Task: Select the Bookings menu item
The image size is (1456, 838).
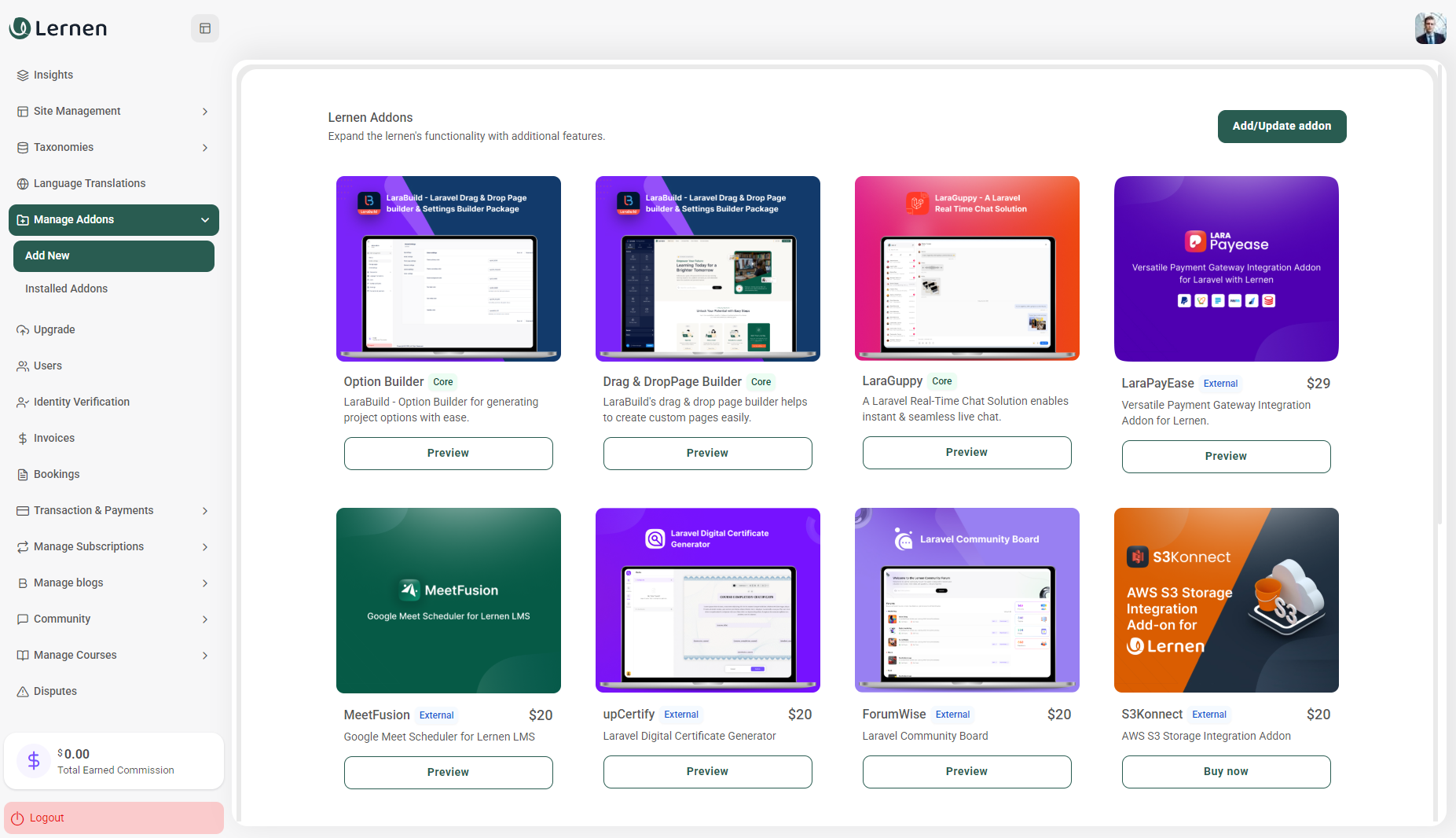Action: [57, 474]
